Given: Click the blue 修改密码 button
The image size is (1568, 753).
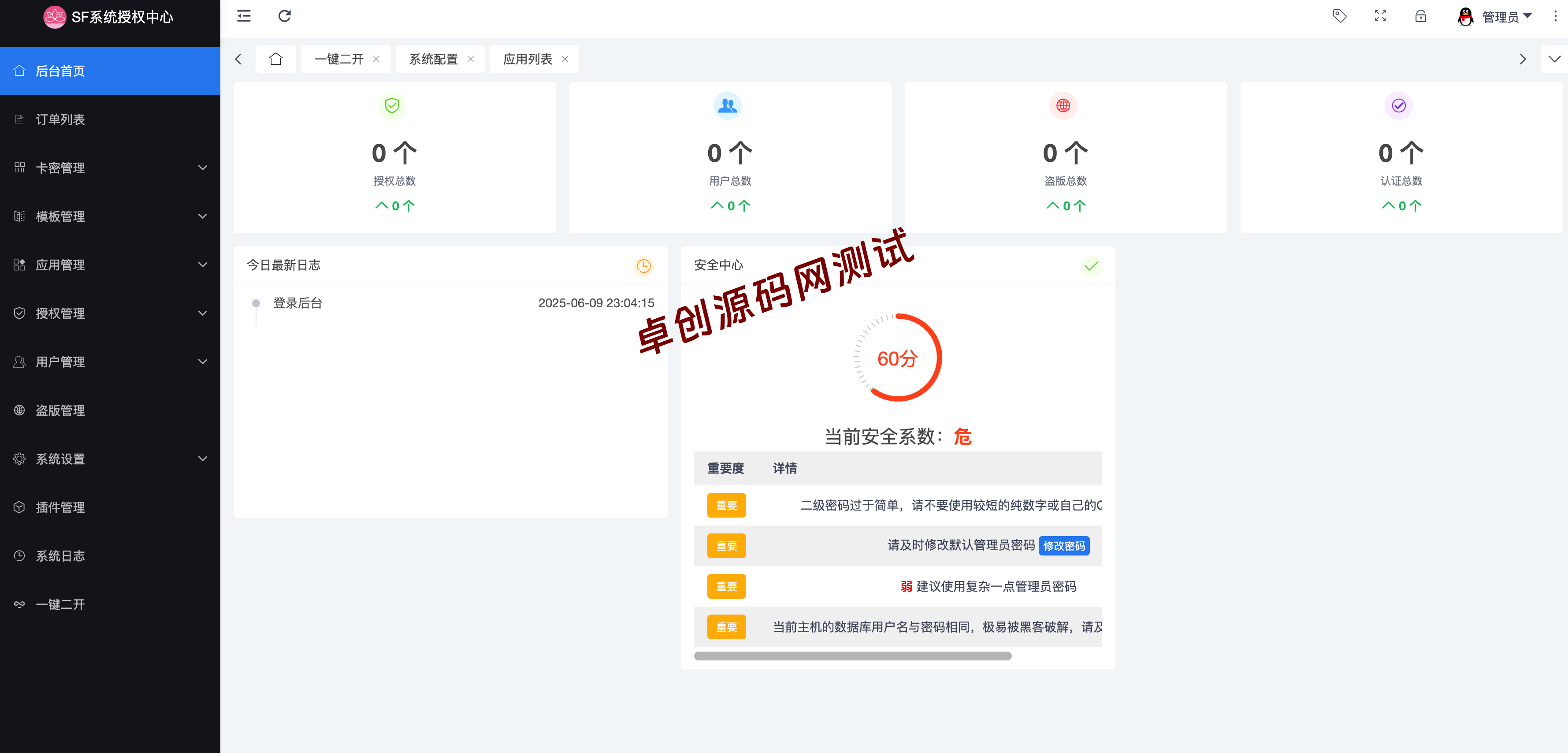Looking at the screenshot, I should pyautogui.click(x=1064, y=546).
